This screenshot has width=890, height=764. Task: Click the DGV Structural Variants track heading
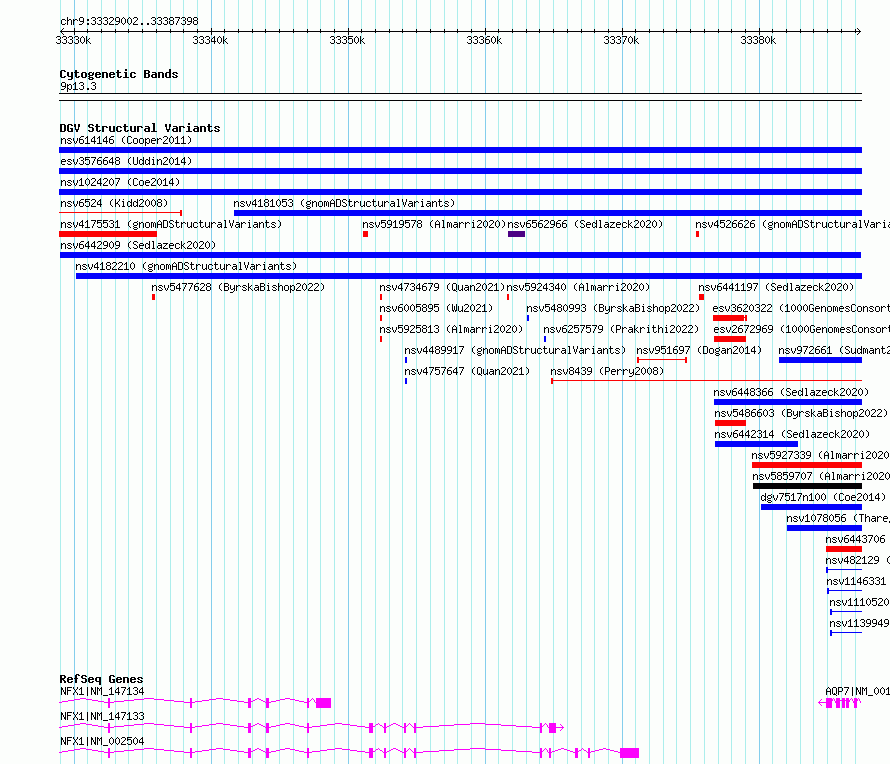point(140,128)
